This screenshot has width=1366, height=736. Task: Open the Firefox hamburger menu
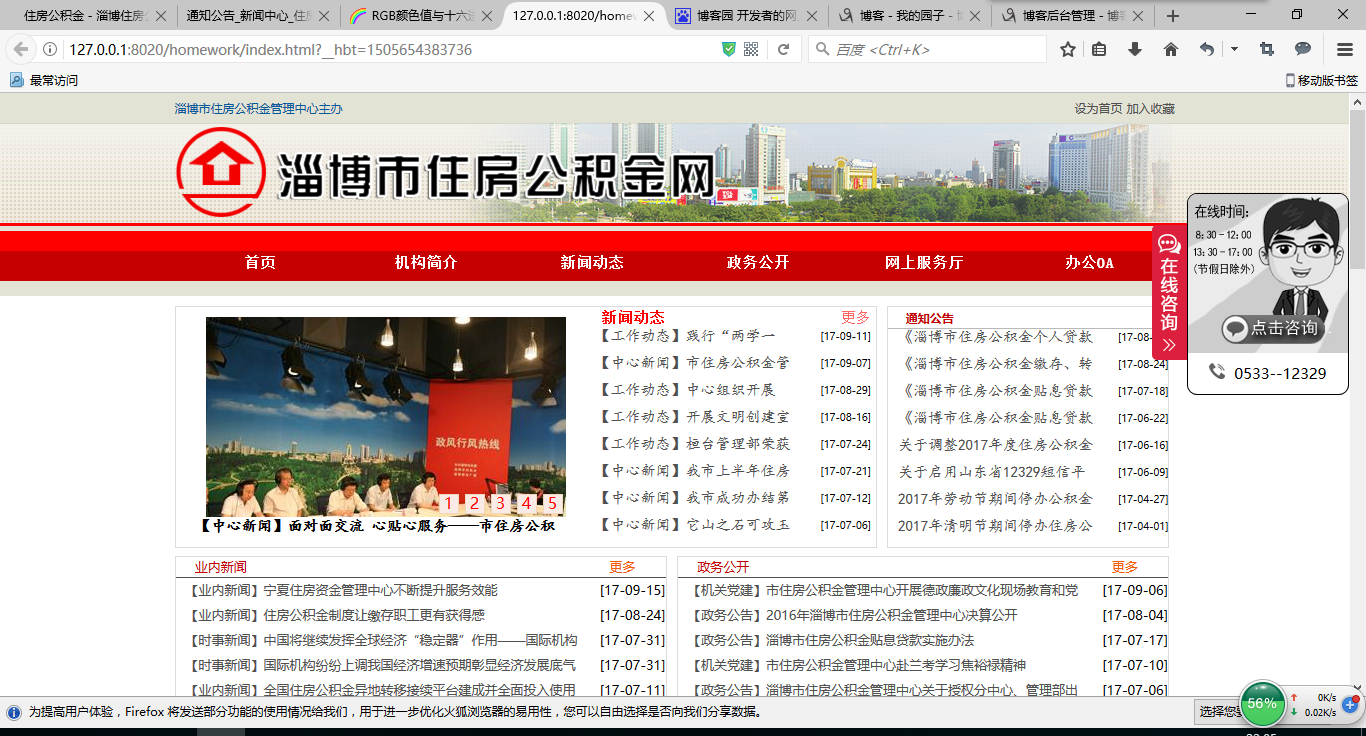(1345, 50)
